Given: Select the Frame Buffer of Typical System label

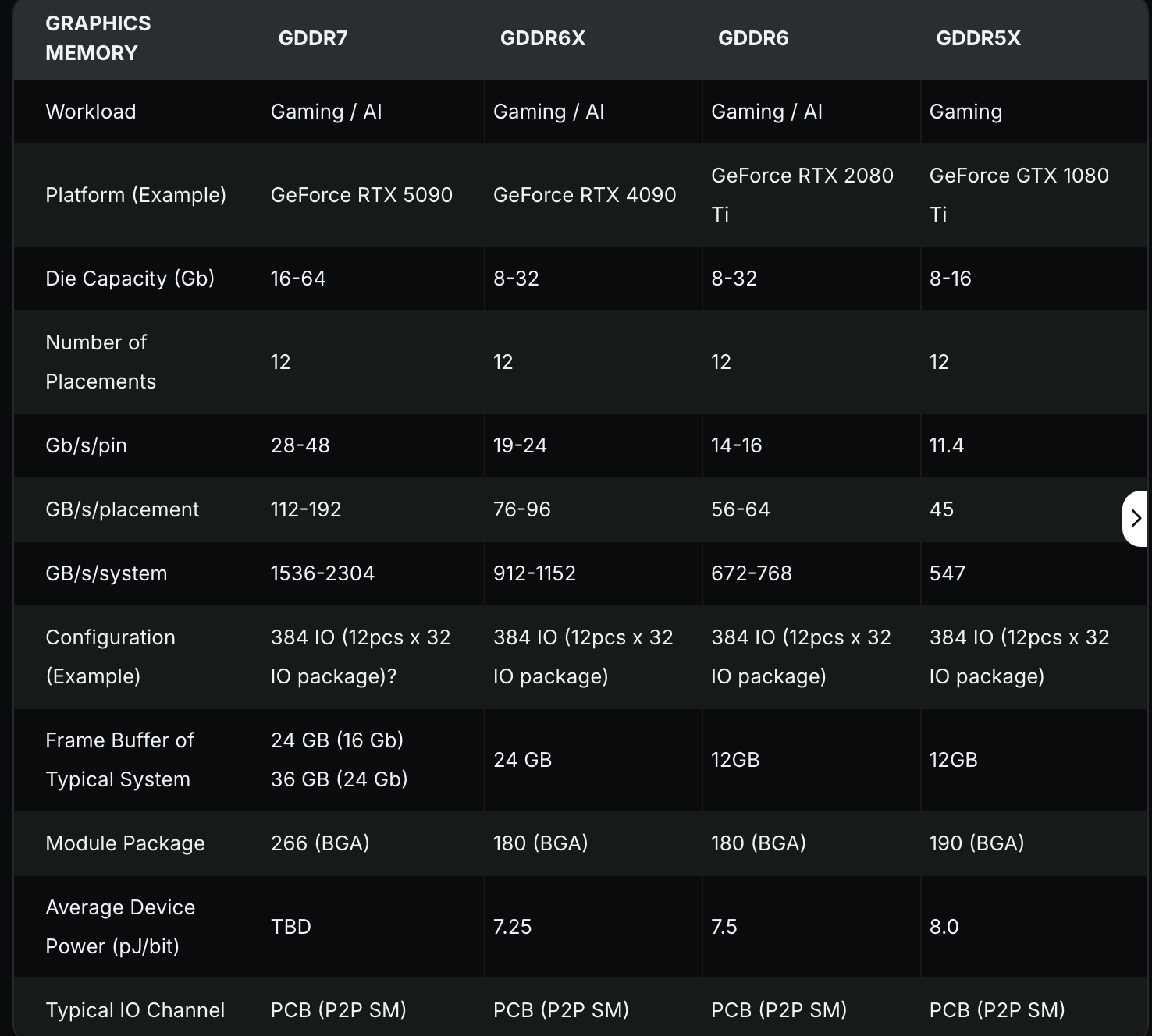Looking at the screenshot, I should (x=119, y=760).
